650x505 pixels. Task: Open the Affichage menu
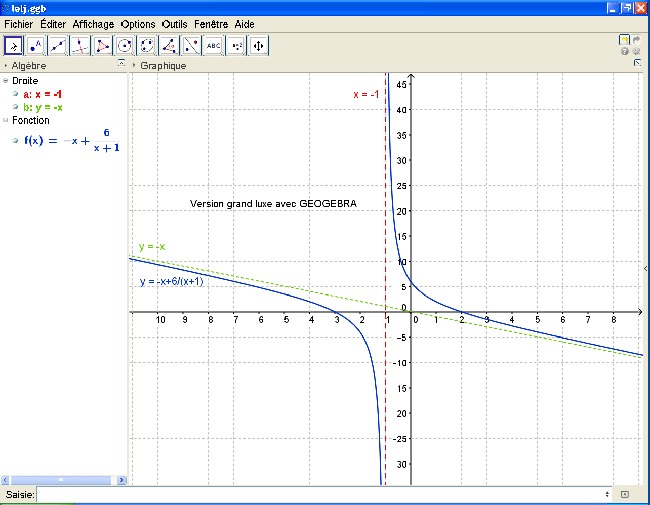tap(93, 24)
